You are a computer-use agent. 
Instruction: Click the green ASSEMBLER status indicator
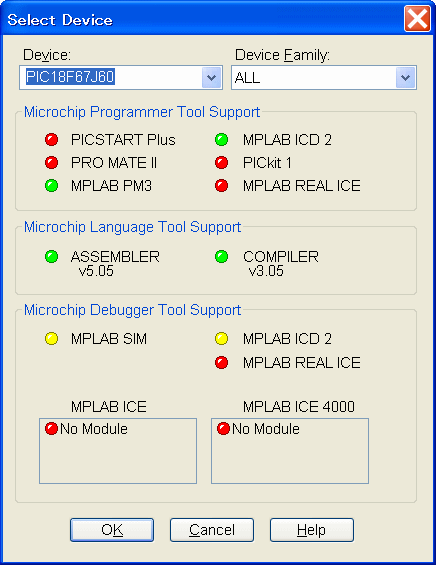pyautogui.click(x=52, y=257)
